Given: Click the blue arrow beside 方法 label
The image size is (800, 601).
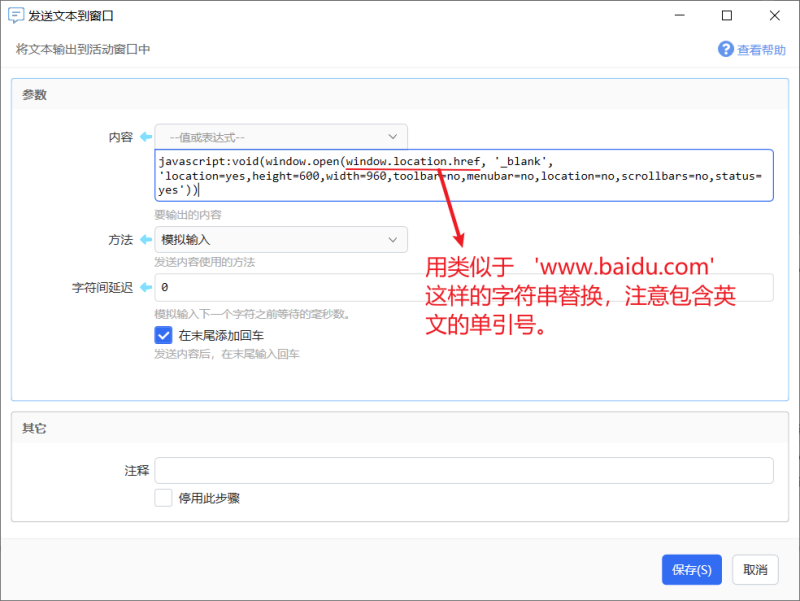Looking at the screenshot, I should pos(146,239).
